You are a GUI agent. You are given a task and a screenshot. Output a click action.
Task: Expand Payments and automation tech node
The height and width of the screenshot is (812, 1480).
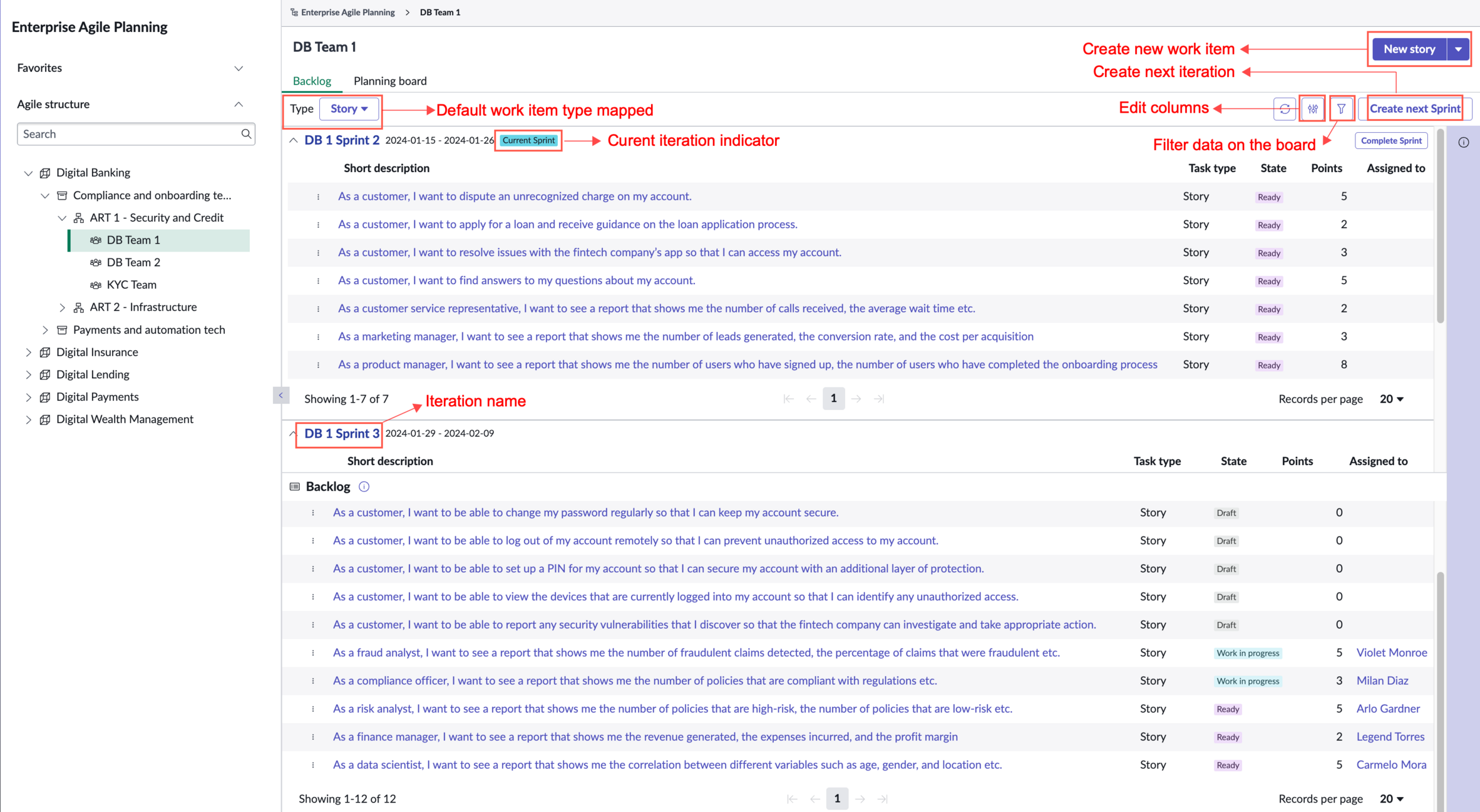[45, 330]
